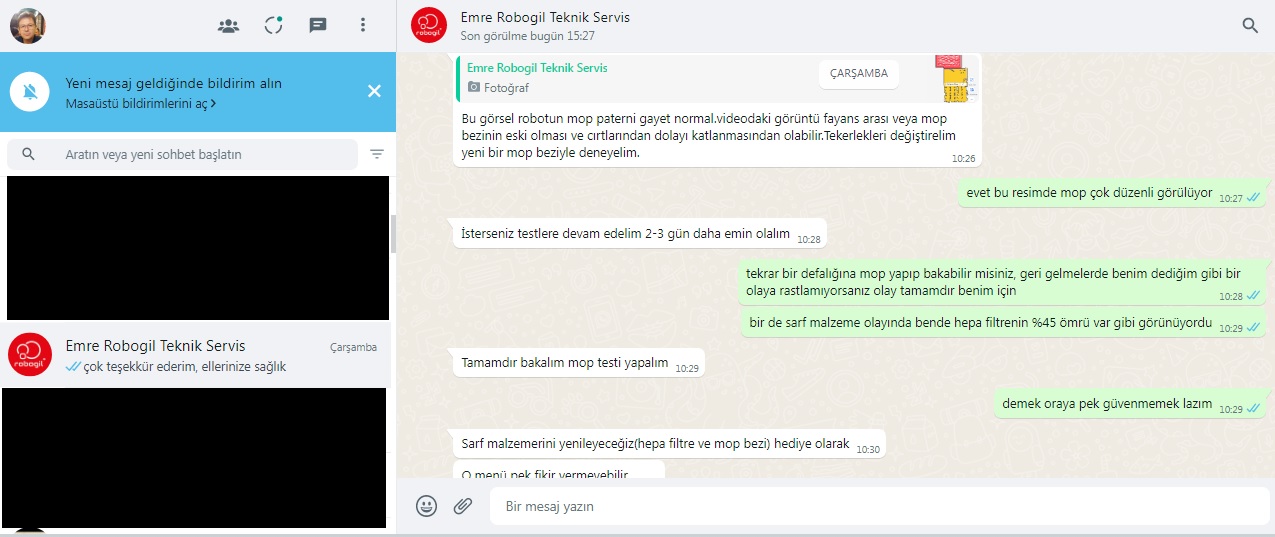Click the search field magnifier icon
Viewport: 1275px width, 537px height.
click(x=28, y=154)
